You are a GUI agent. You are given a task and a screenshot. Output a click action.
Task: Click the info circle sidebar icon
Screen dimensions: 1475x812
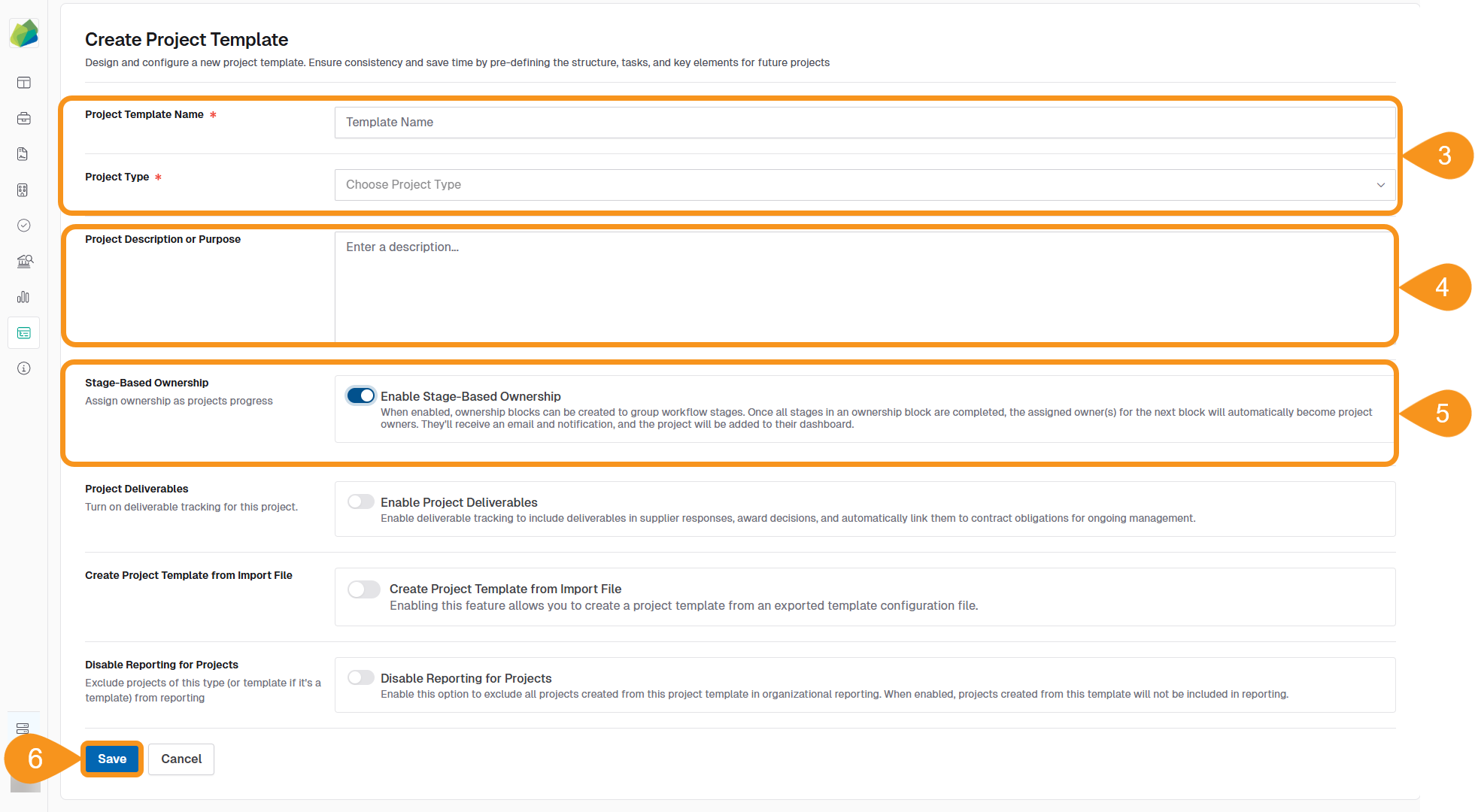point(24,368)
